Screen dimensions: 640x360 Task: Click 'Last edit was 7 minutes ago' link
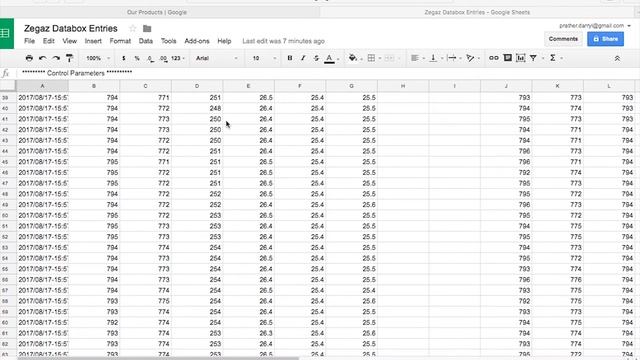[283, 41]
